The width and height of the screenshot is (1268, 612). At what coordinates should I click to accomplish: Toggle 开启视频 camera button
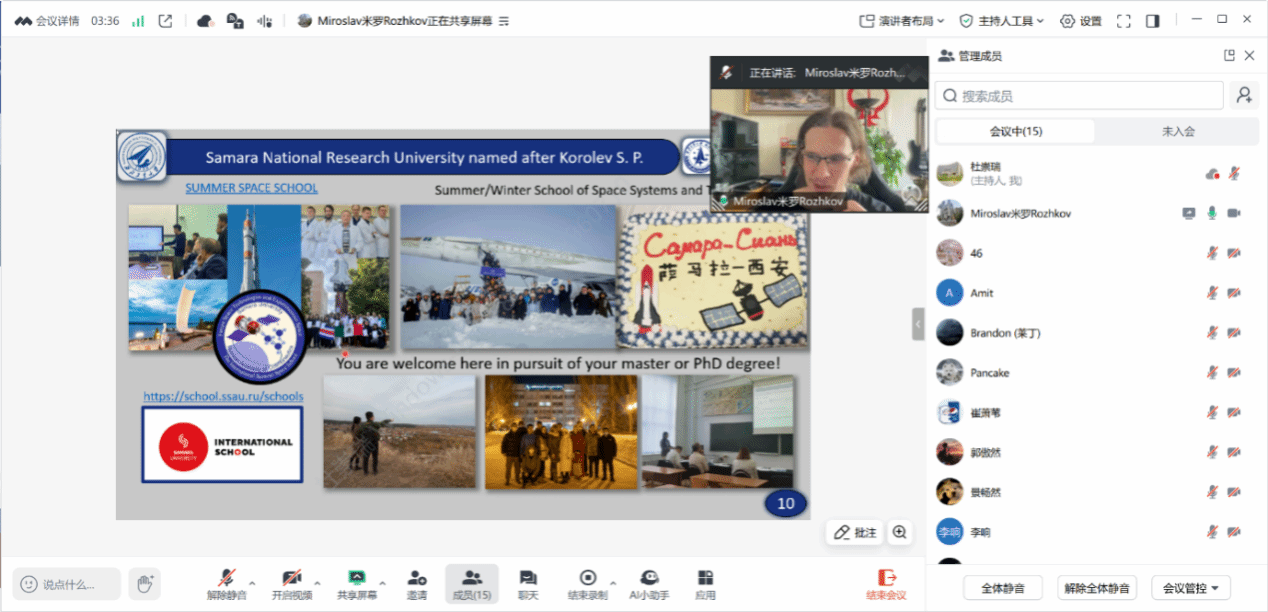click(292, 584)
